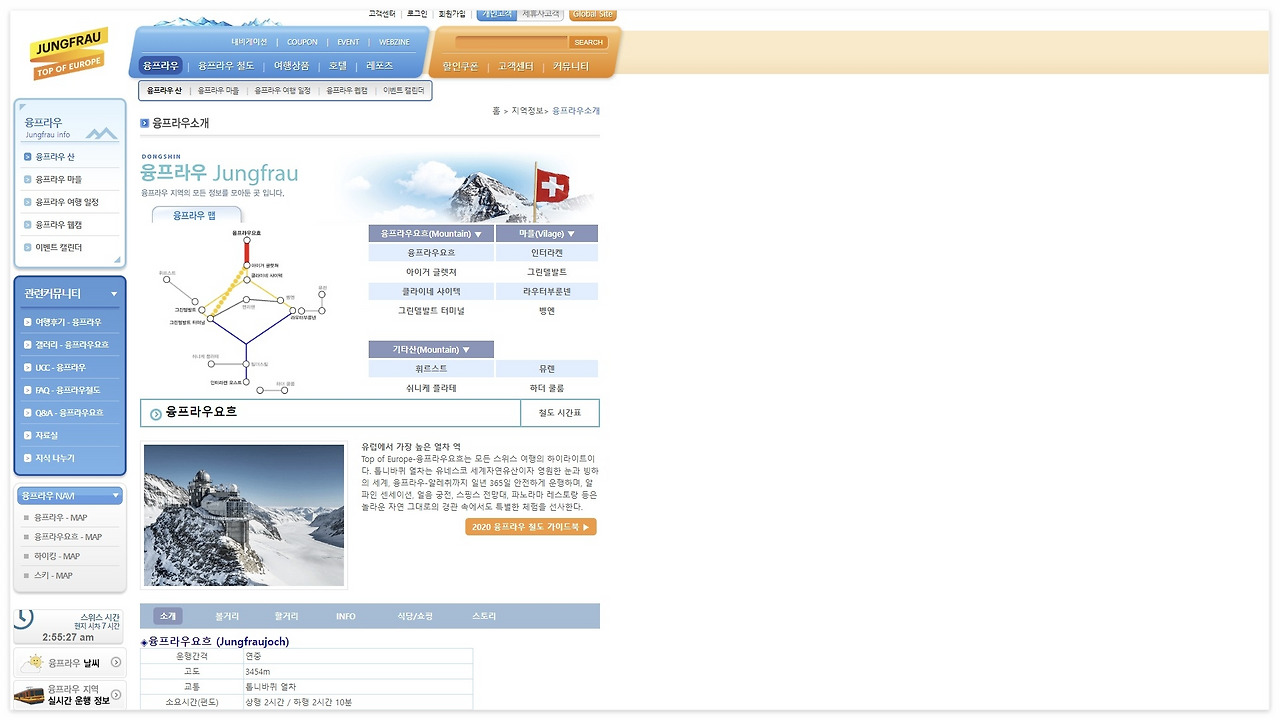This screenshot has width=1280, height=720.
Task: Open 커뮤니티 in the orange navigation
Action: click(x=571, y=67)
